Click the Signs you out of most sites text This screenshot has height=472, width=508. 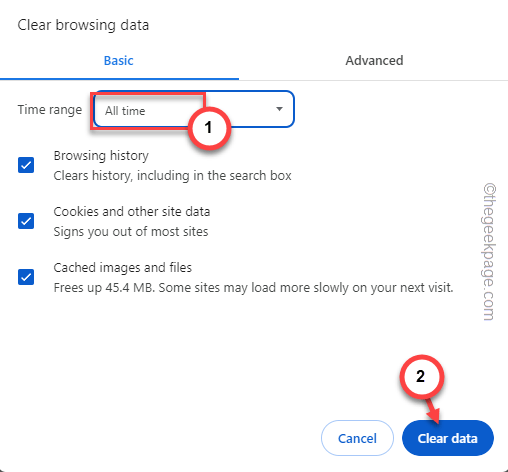tap(131, 232)
